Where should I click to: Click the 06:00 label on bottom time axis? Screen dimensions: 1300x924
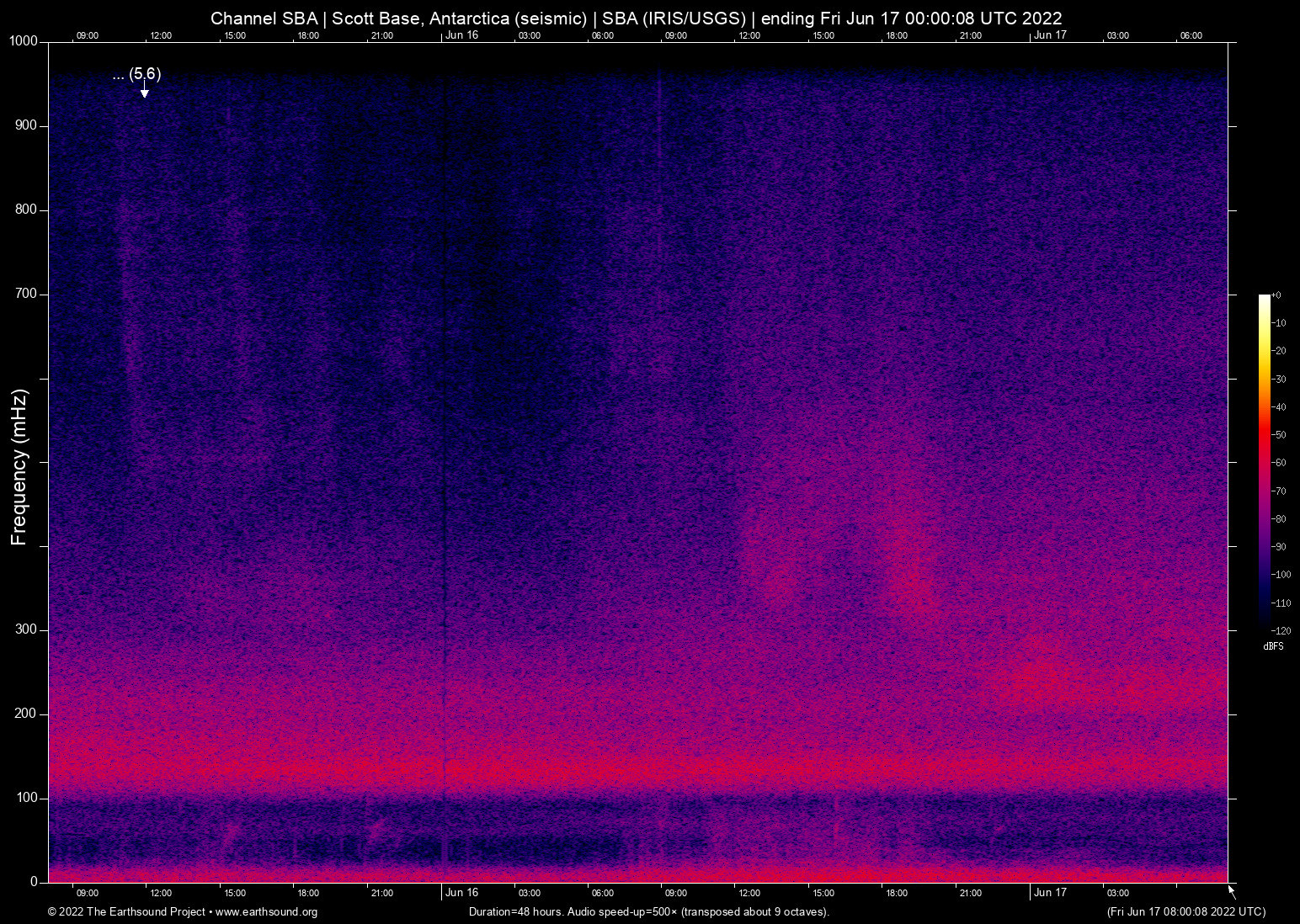[603, 894]
